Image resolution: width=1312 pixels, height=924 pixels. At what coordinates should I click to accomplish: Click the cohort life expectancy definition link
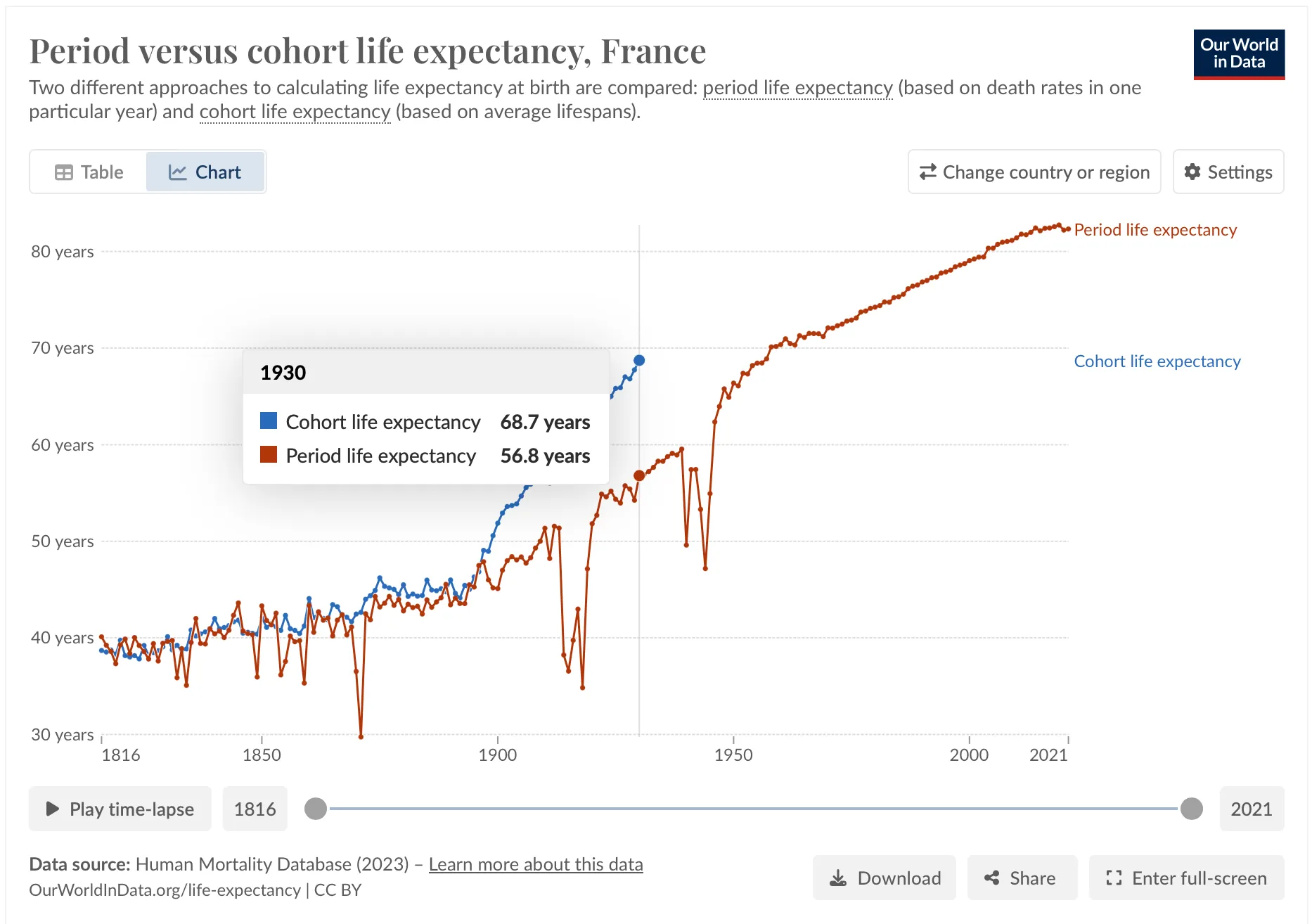(295, 112)
